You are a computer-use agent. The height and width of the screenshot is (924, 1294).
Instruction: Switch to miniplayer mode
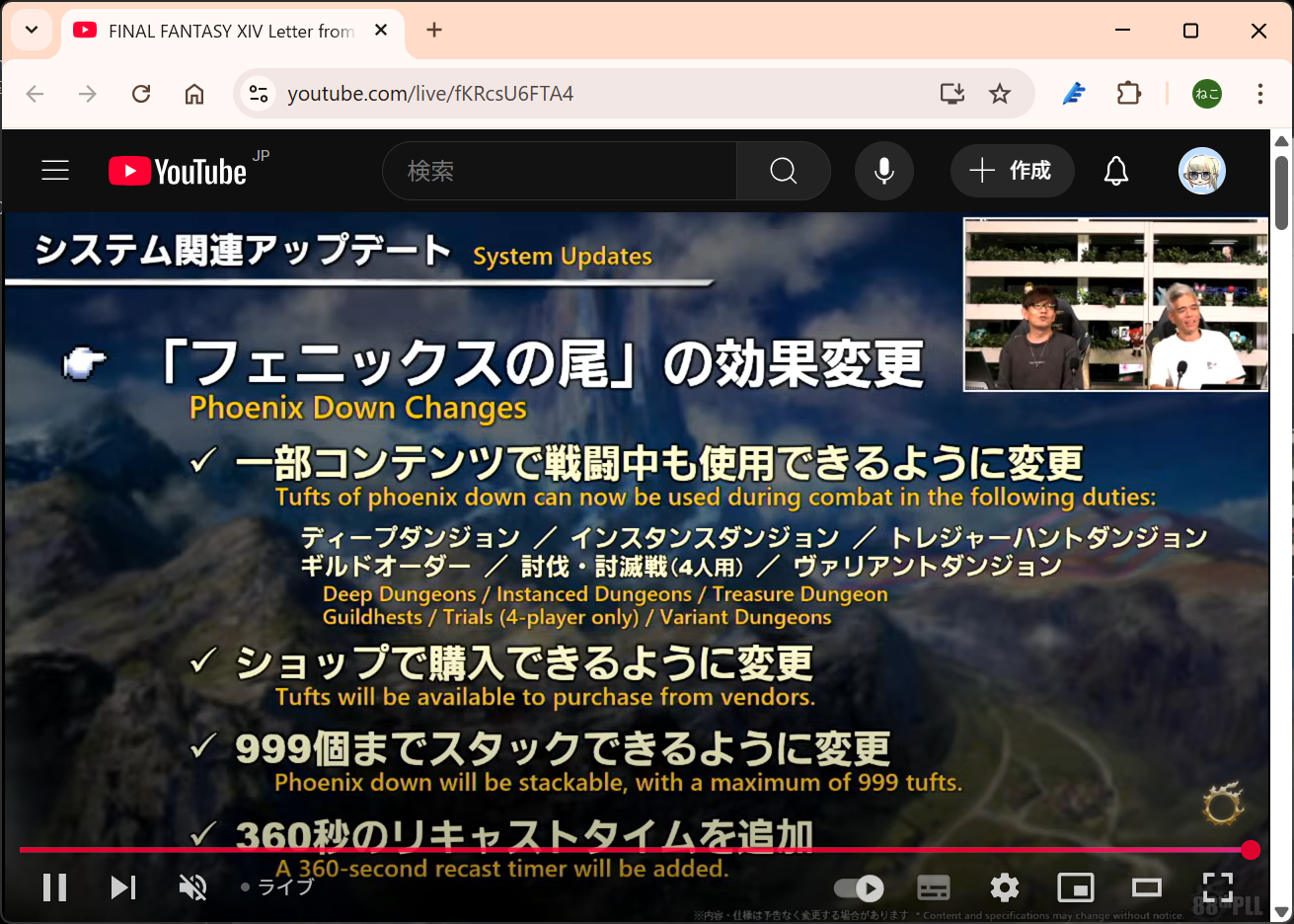point(1076,887)
